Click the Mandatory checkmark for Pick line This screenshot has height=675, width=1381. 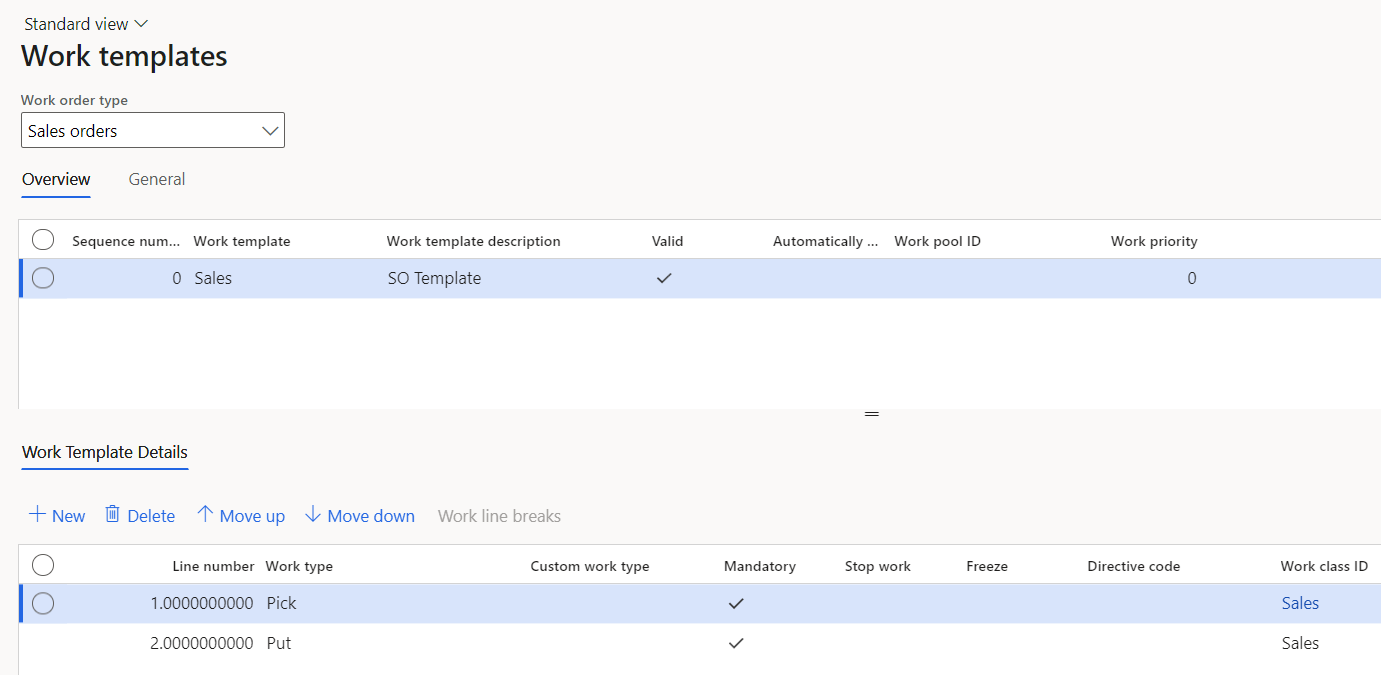point(736,604)
